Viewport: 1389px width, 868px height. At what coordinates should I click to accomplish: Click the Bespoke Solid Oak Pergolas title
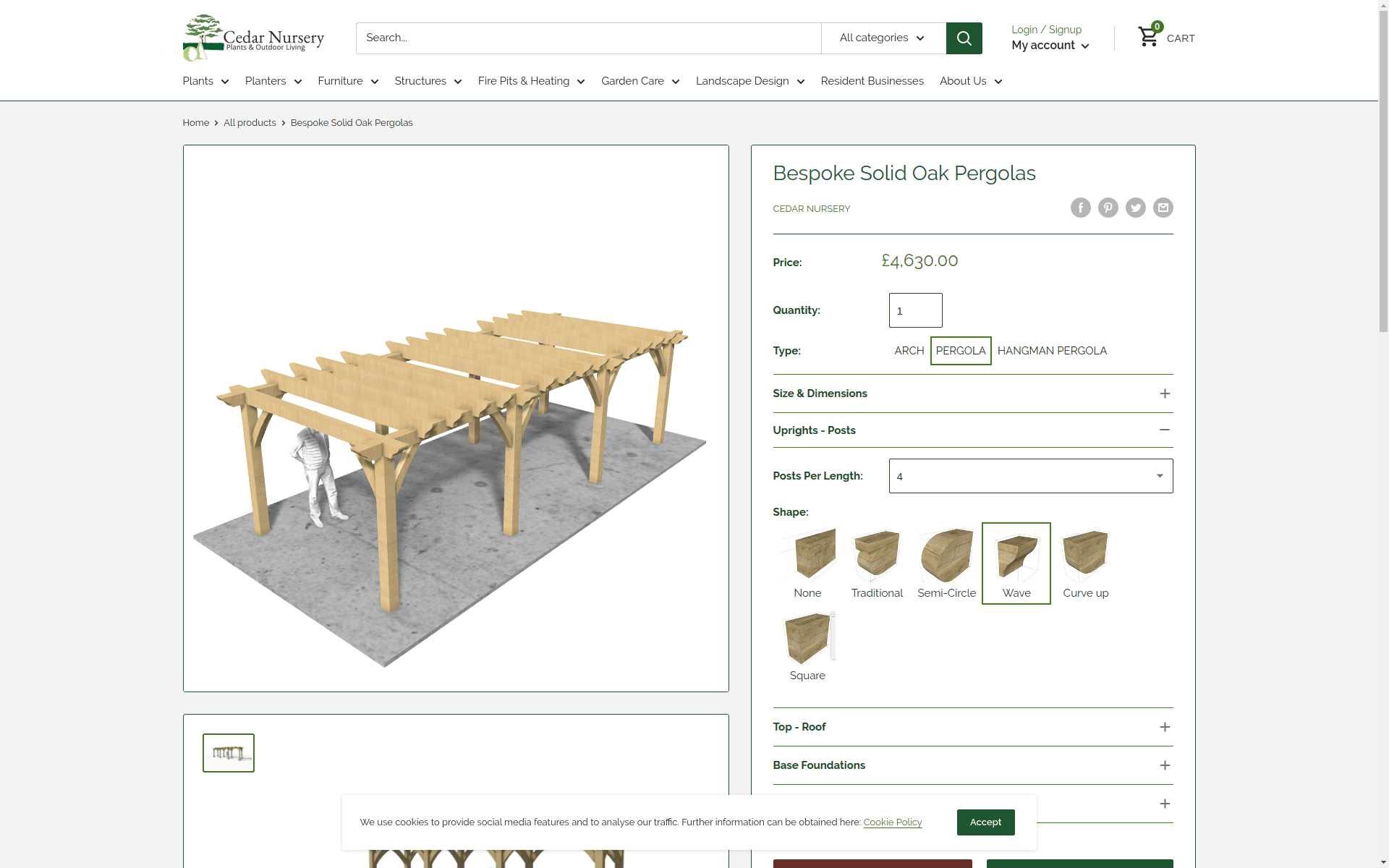pos(904,174)
